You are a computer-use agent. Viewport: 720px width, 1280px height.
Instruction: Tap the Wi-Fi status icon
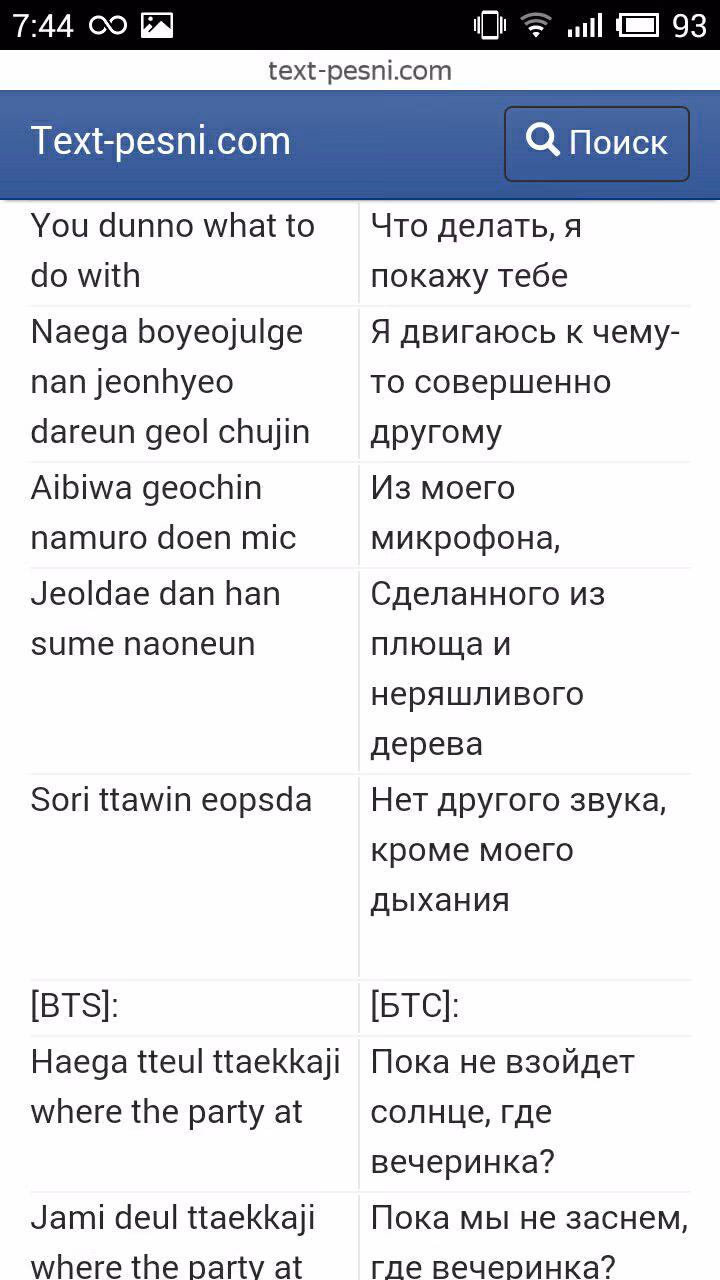pyautogui.click(x=537, y=25)
